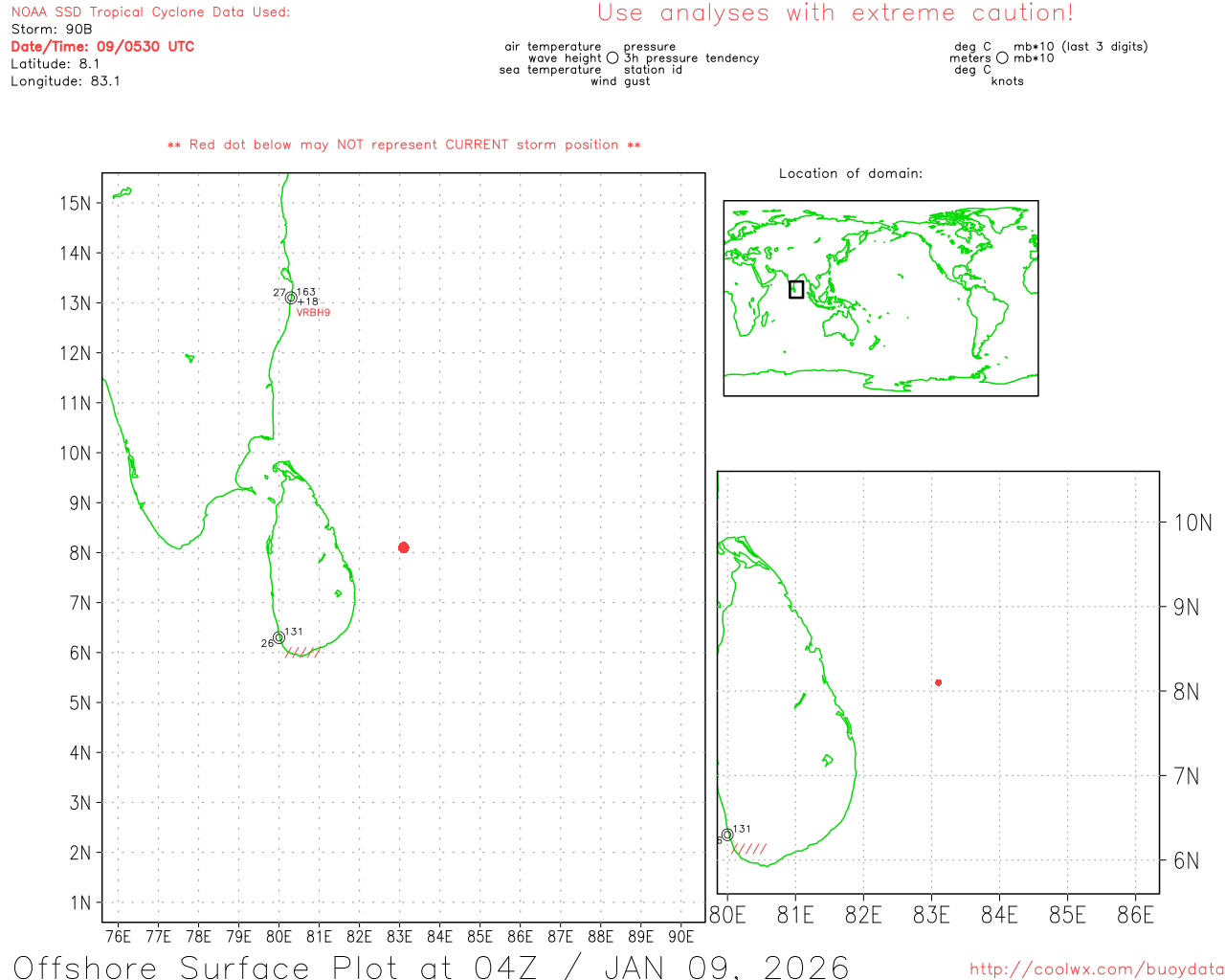Click the red VRBH9 station ID label
1225x980 pixels.
click(x=313, y=313)
